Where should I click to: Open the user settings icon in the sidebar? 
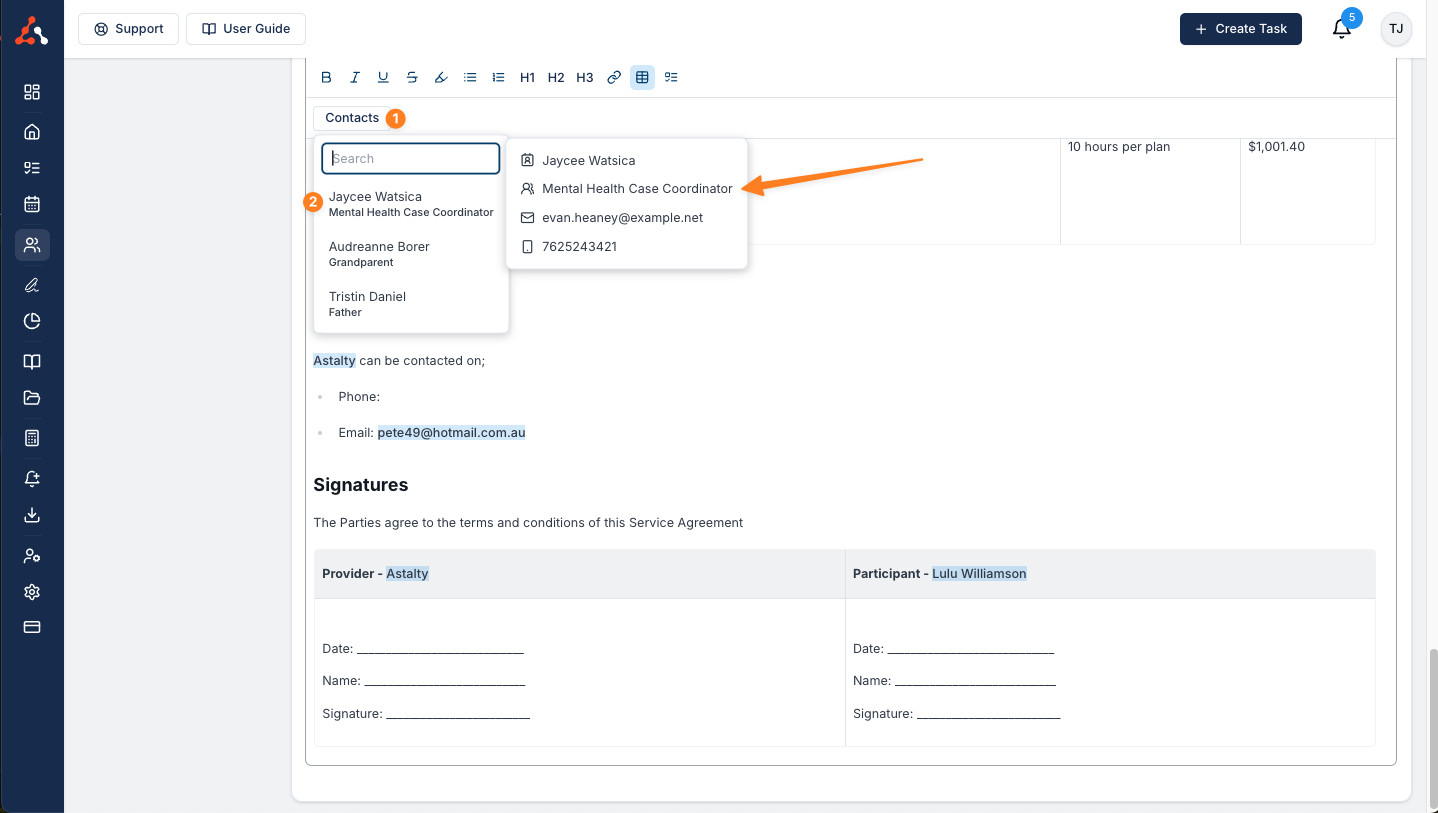pos(32,556)
